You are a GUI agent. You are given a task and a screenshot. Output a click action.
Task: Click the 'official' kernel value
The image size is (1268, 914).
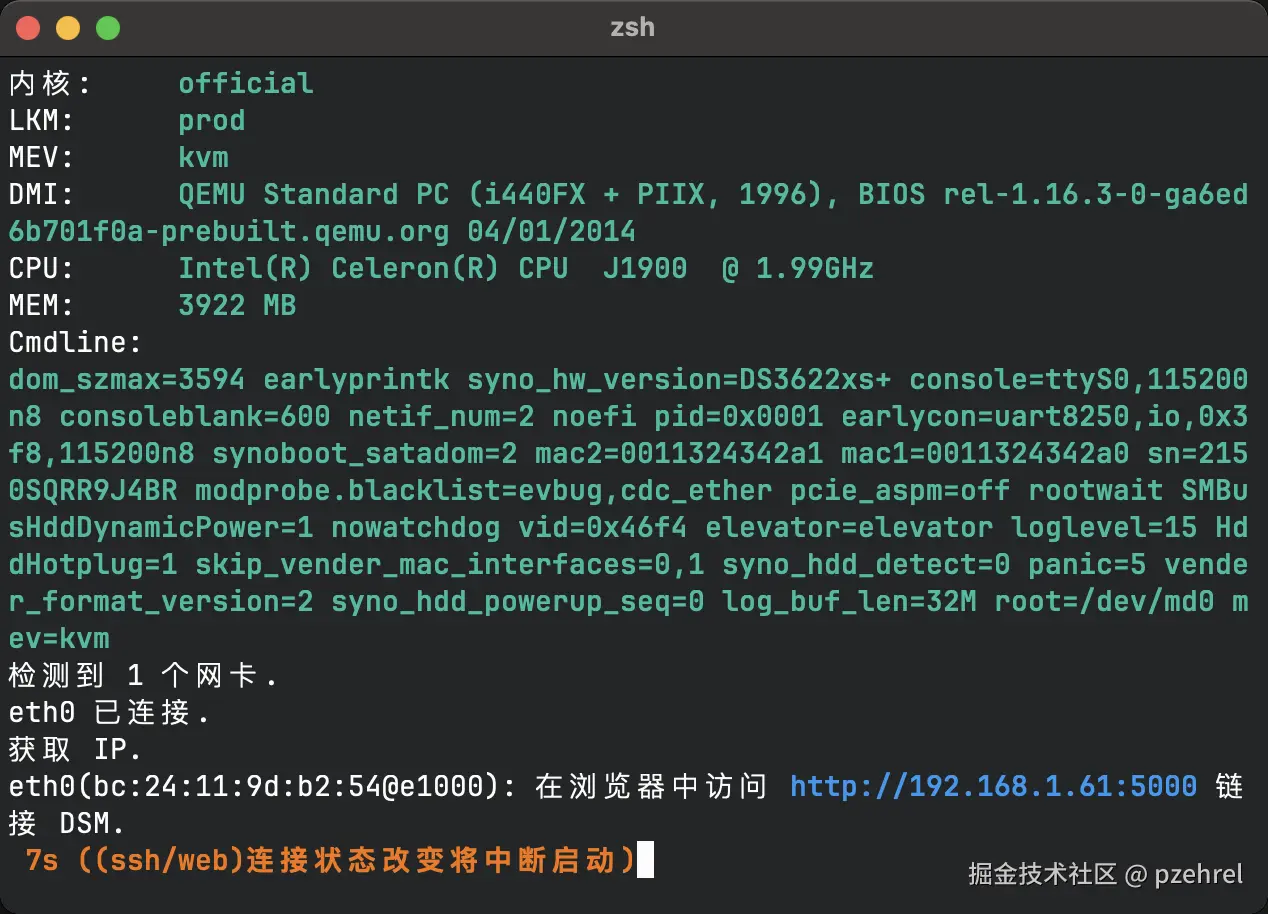pos(246,83)
